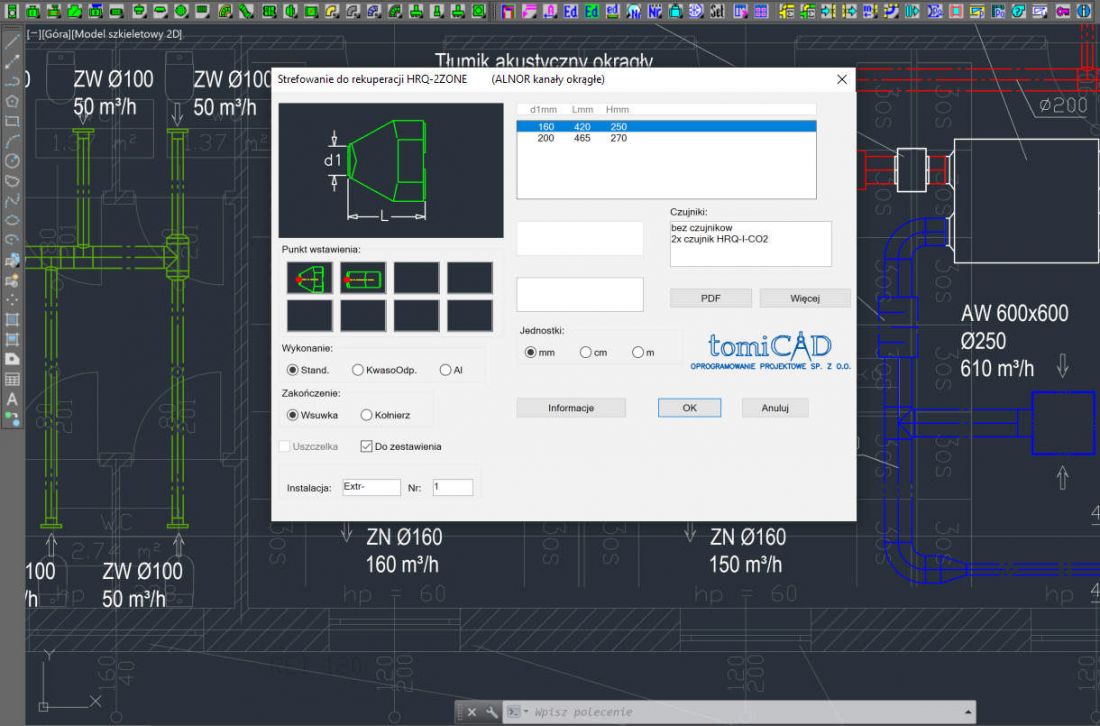Click the green 'Ed' edit icon
The width and height of the screenshot is (1100, 726).
(591, 11)
